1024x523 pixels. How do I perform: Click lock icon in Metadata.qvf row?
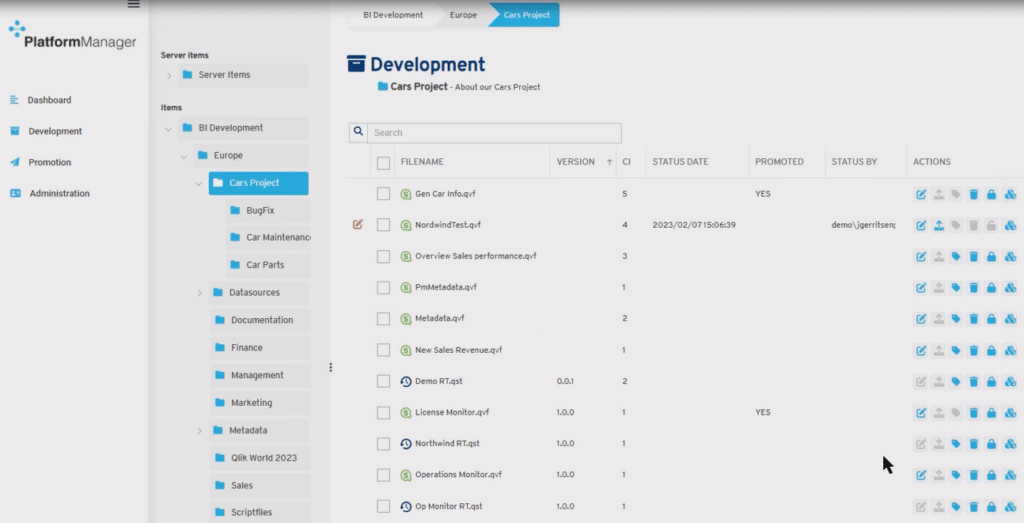tap(991, 319)
